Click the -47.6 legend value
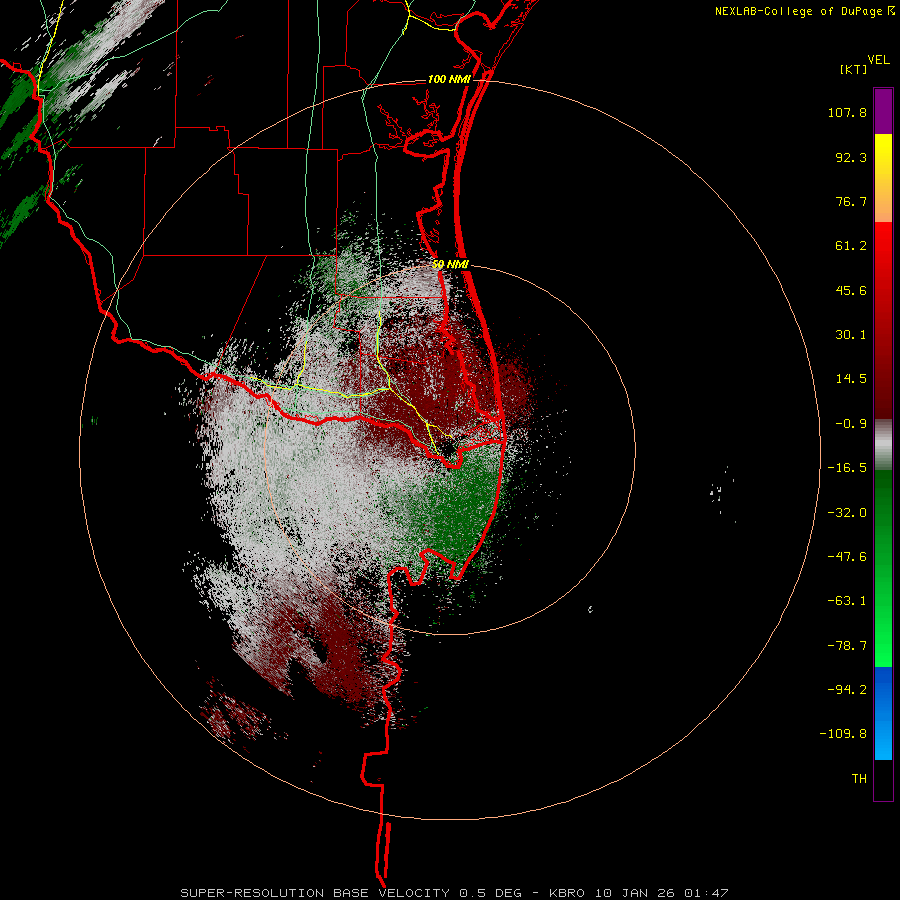Image resolution: width=900 pixels, height=900 pixels. [847, 557]
